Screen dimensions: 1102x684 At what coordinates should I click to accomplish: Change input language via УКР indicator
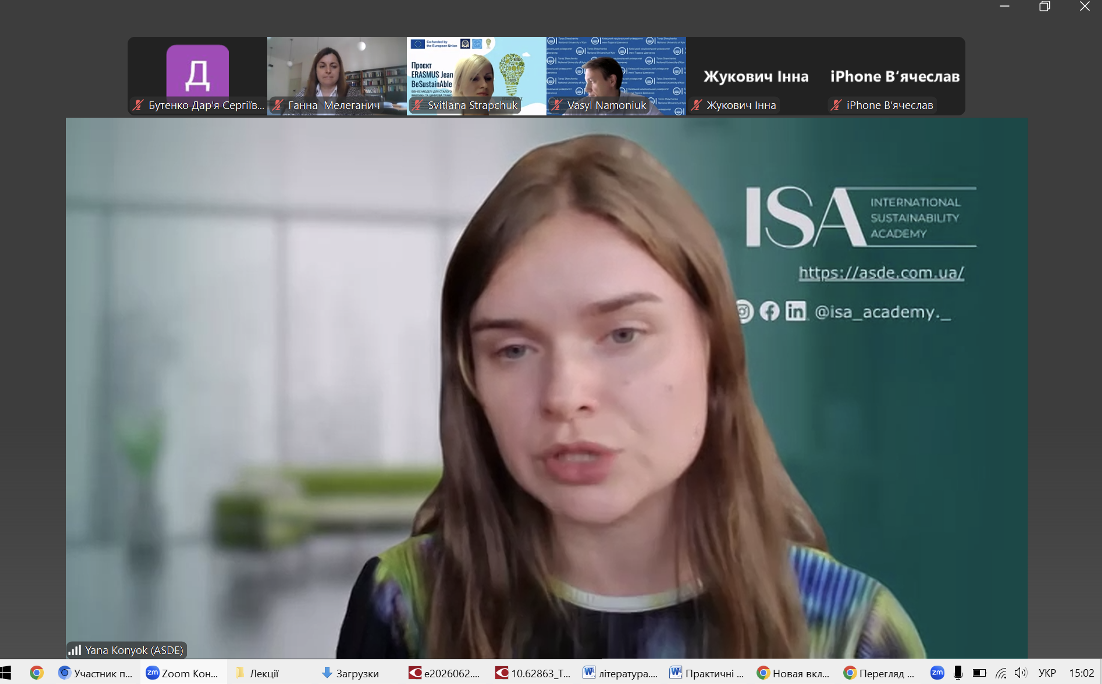[1047, 673]
